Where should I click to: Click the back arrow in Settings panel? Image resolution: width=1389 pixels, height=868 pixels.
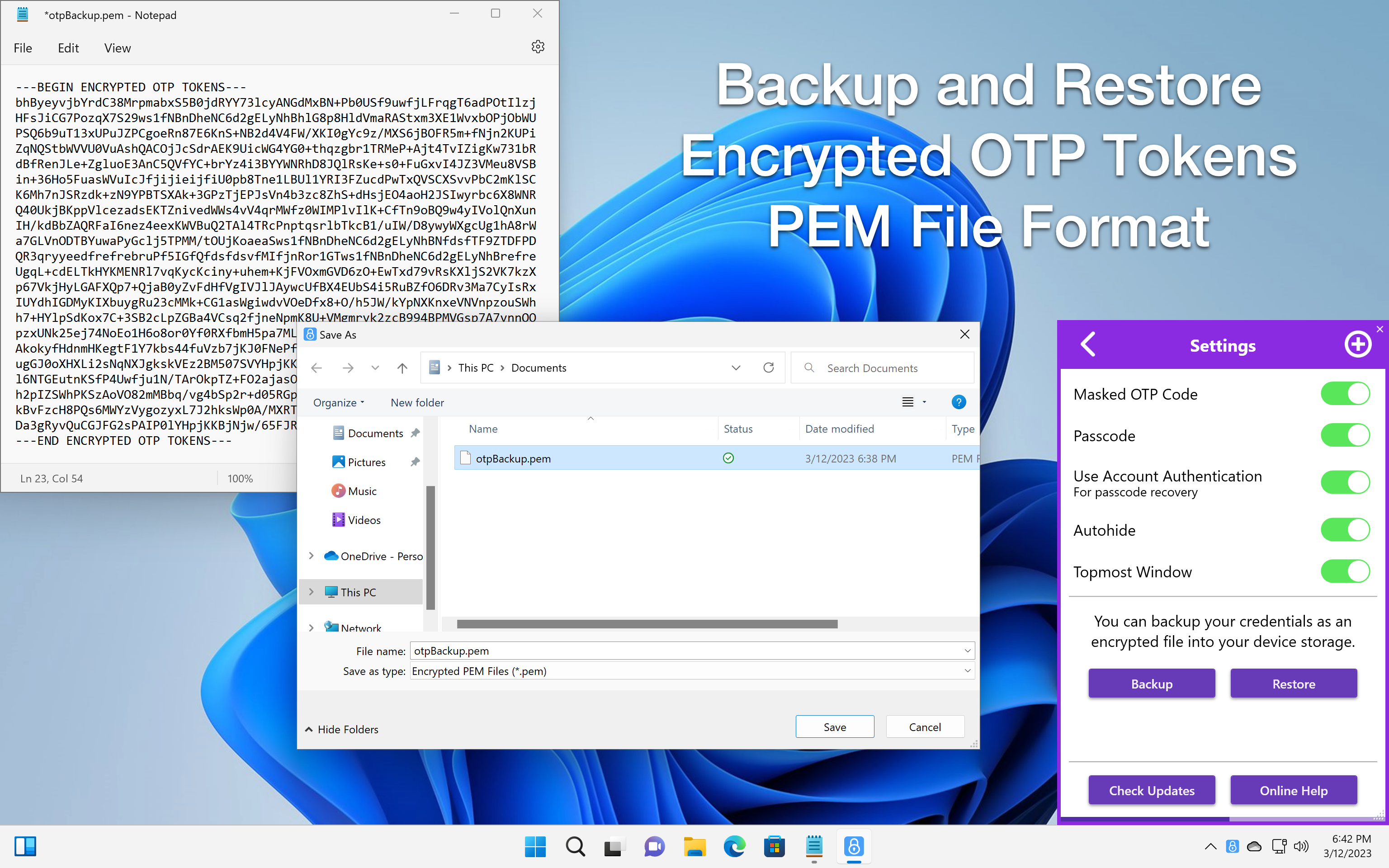click(1088, 344)
